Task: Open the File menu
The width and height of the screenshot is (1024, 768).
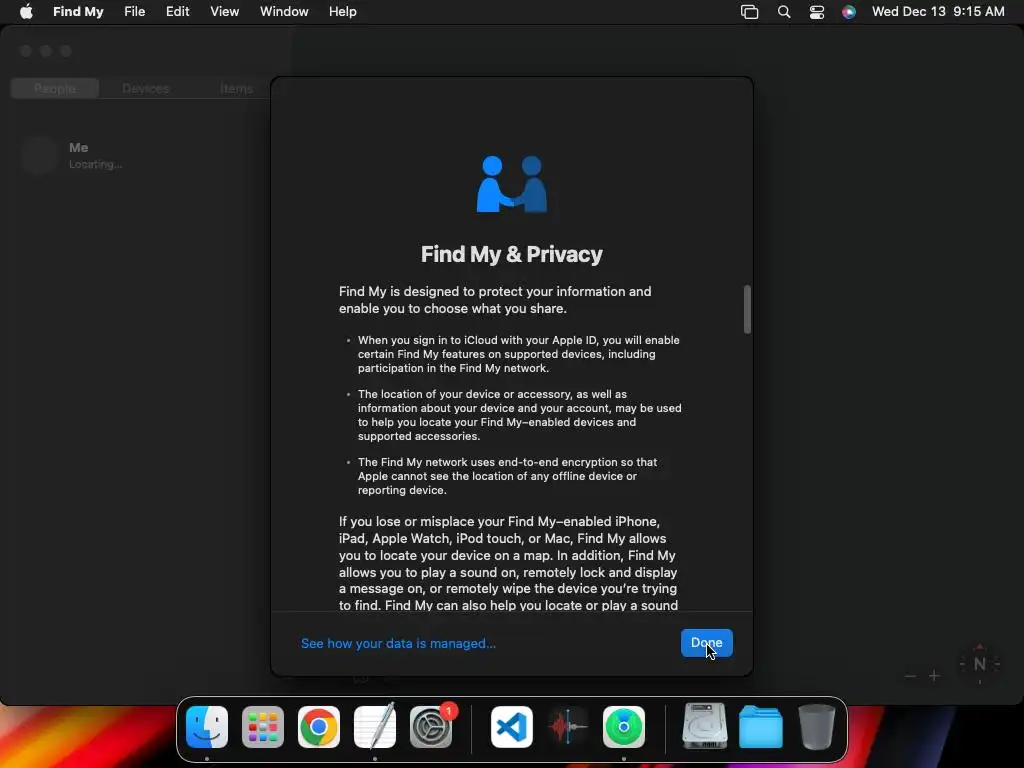Action: 135,12
